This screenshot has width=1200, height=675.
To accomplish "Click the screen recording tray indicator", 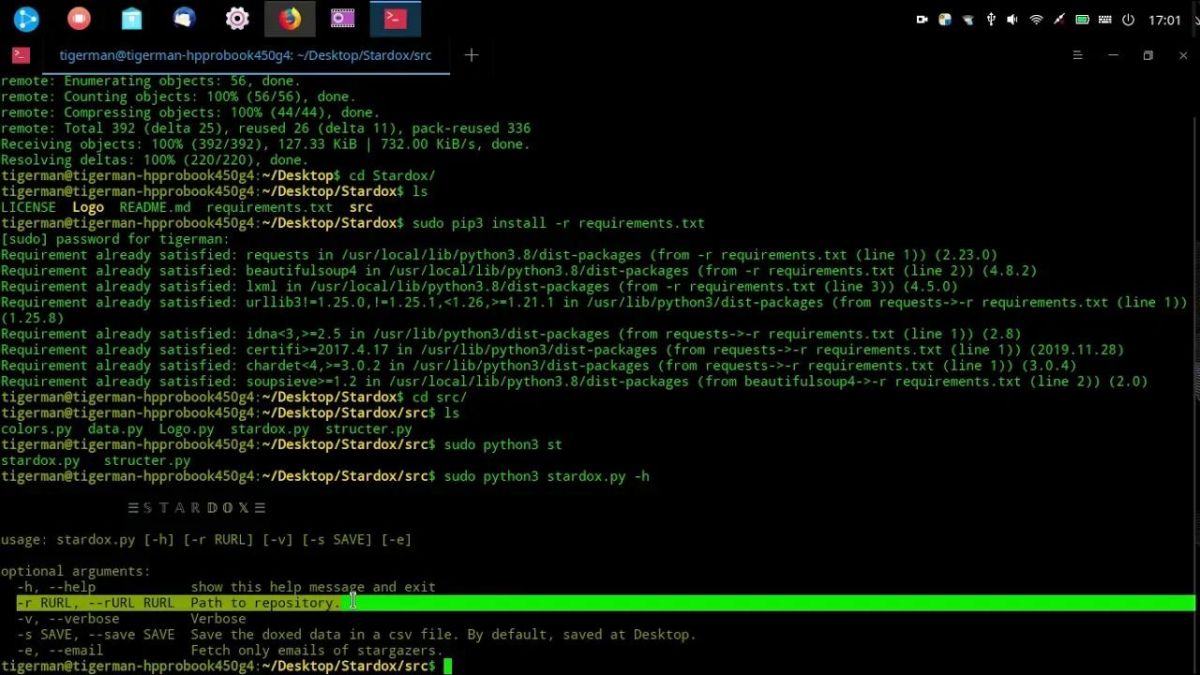I will (x=922, y=19).
